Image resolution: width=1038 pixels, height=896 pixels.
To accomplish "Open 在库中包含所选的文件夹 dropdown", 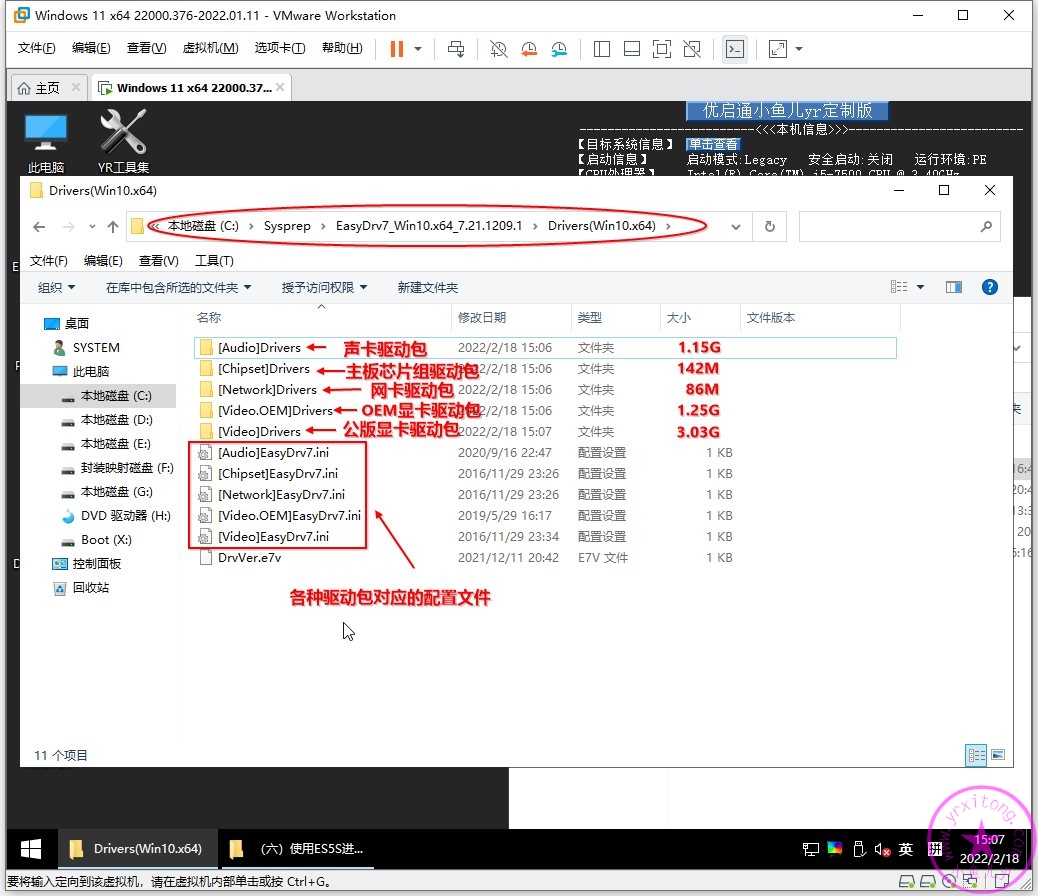I will pos(179,287).
